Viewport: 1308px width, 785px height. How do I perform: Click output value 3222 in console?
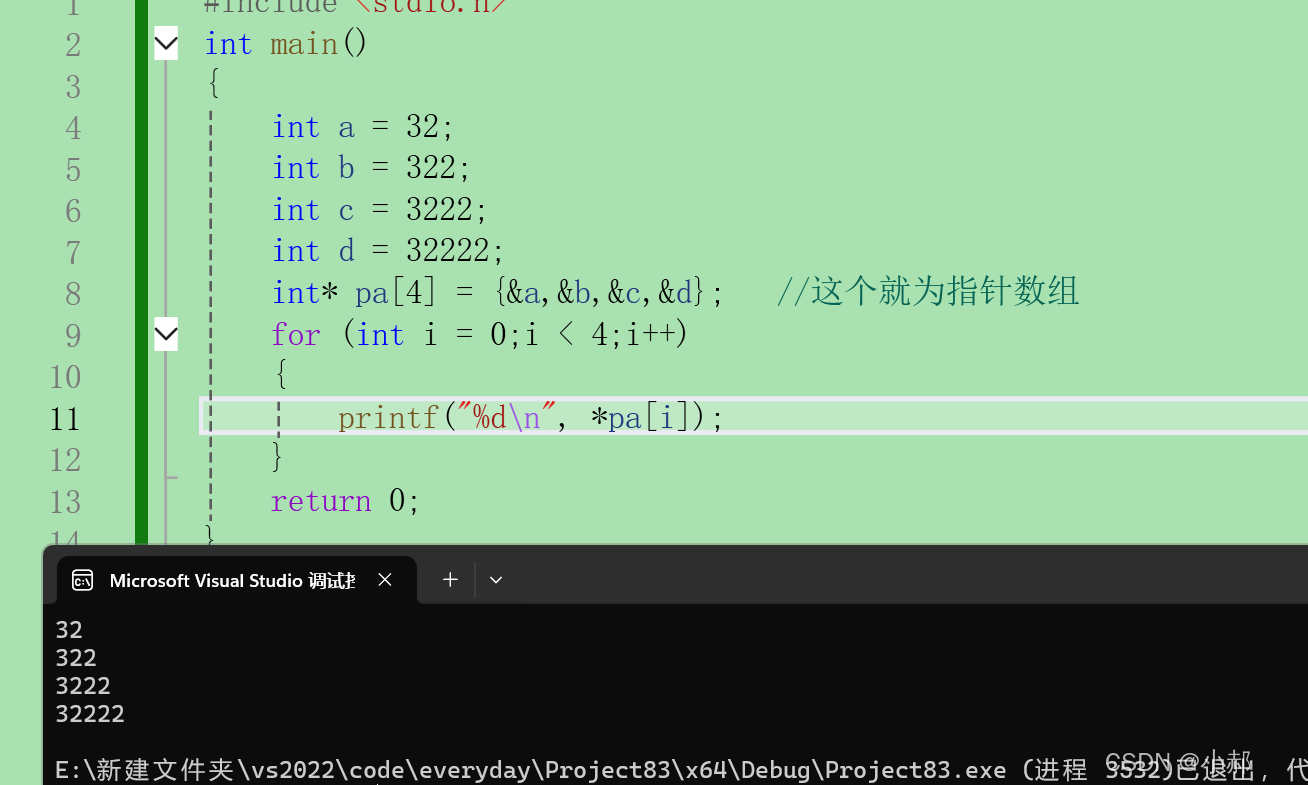click(x=83, y=686)
